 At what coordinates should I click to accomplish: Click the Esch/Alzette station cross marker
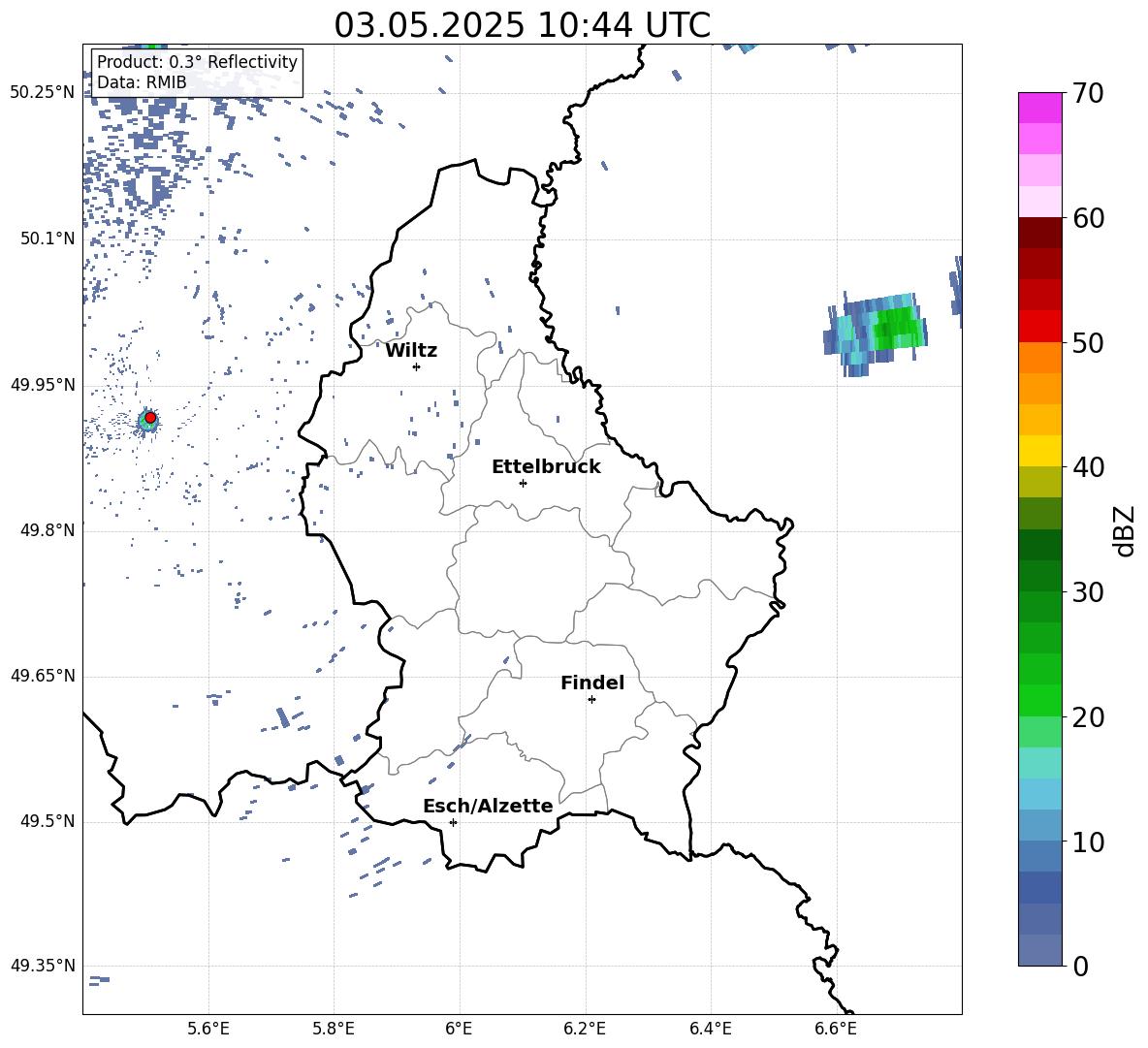(453, 822)
